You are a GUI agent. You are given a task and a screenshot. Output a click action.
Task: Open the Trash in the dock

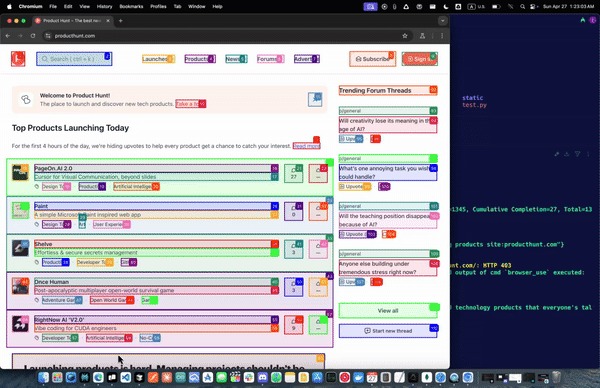(x=556, y=378)
